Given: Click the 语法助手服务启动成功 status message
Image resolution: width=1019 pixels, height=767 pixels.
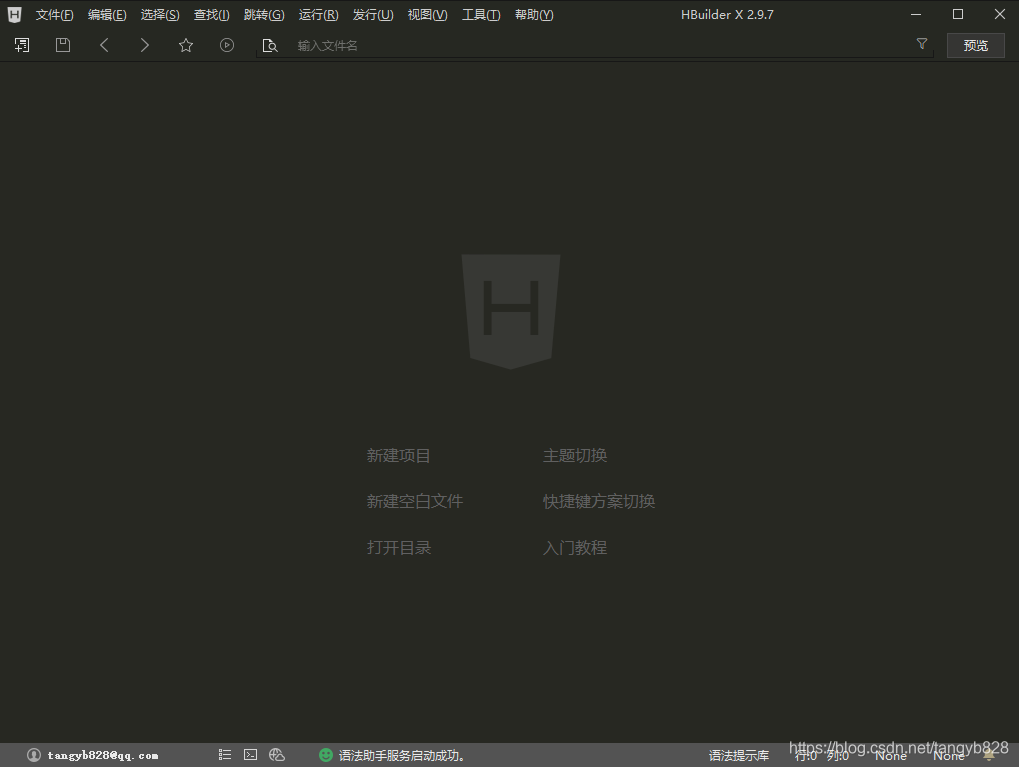Looking at the screenshot, I should (x=402, y=755).
